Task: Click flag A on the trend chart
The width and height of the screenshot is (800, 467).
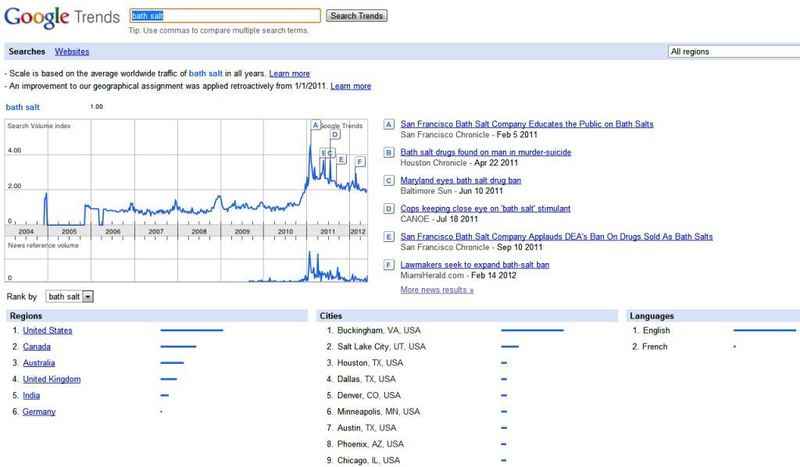Action: (x=316, y=125)
